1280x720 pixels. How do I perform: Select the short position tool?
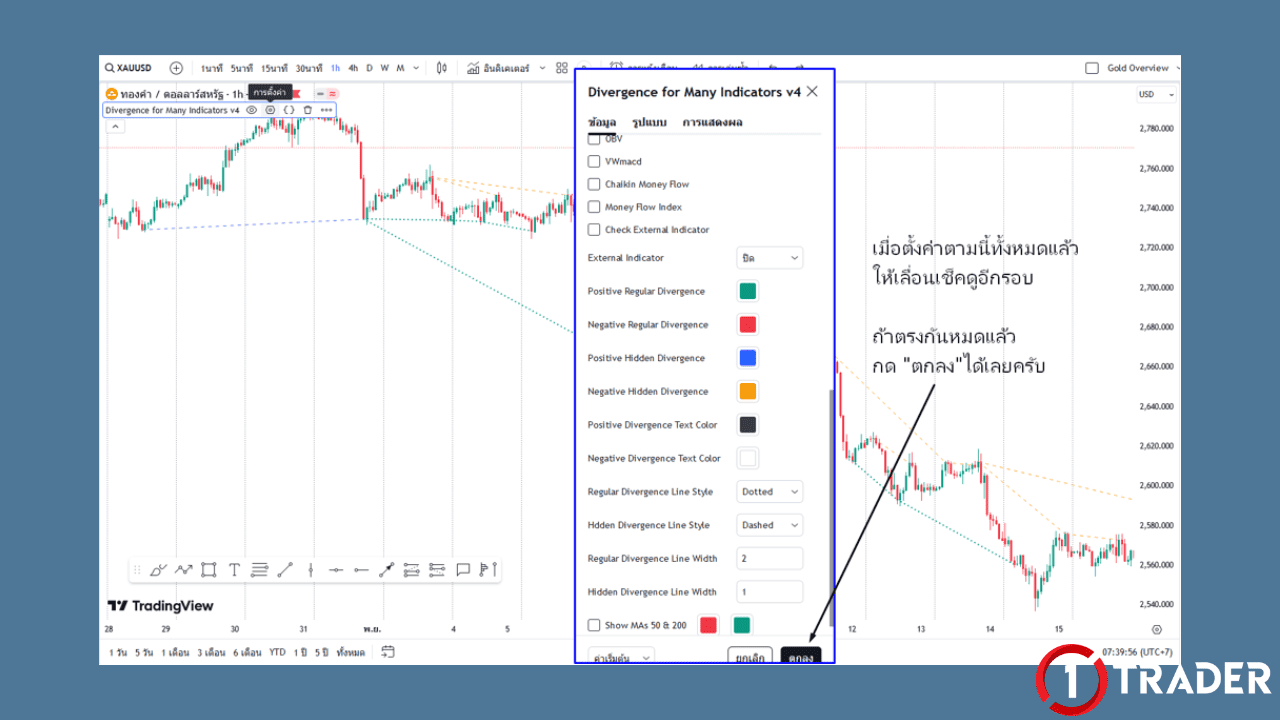point(437,570)
